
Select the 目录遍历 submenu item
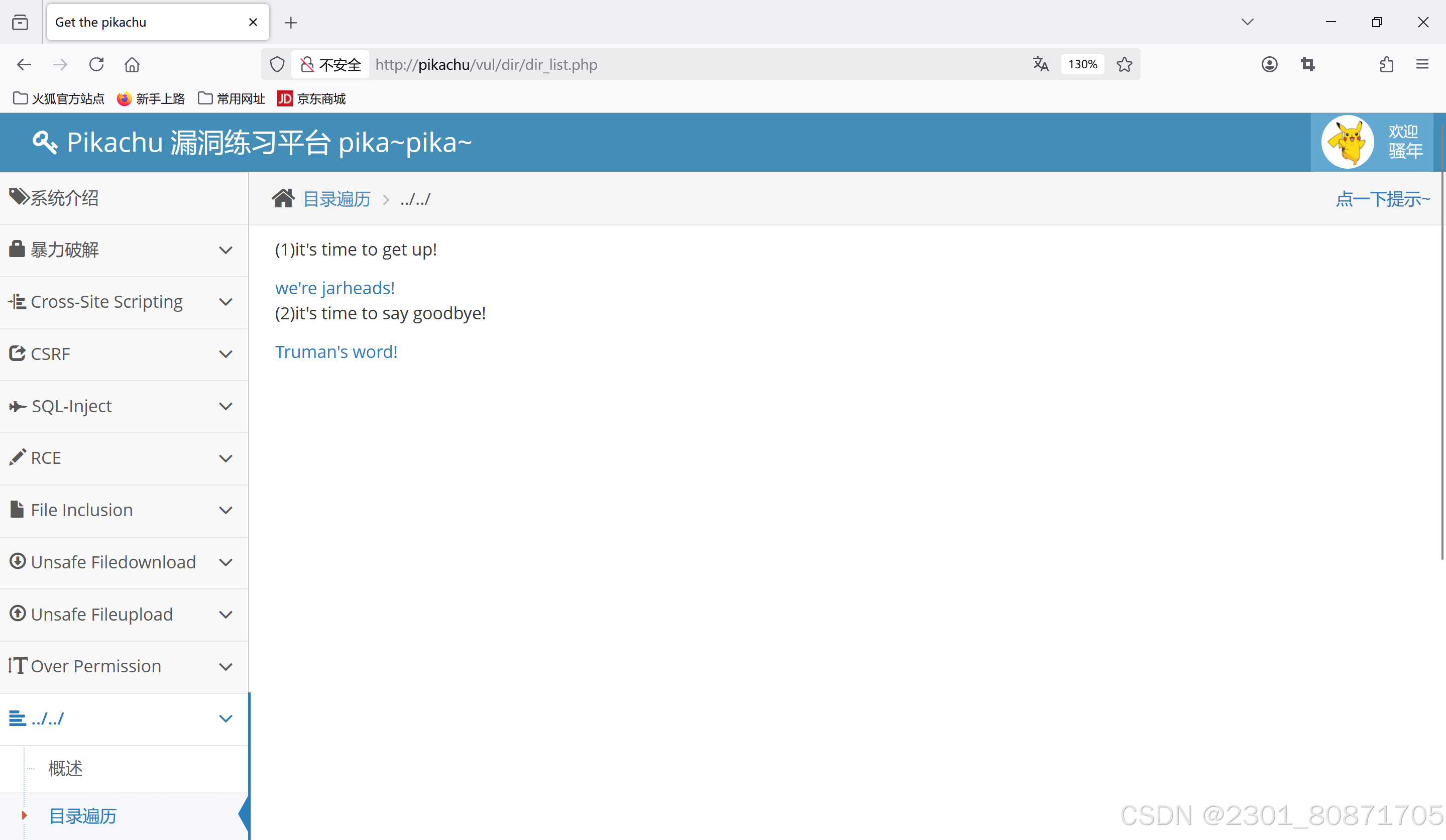83,815
